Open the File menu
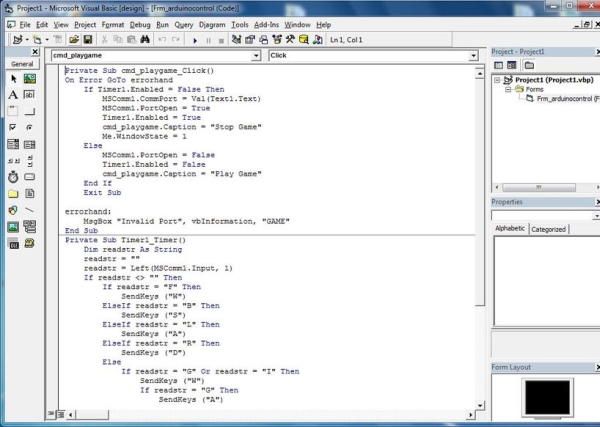This screenshot has width=600, height=427. [25, 25]
